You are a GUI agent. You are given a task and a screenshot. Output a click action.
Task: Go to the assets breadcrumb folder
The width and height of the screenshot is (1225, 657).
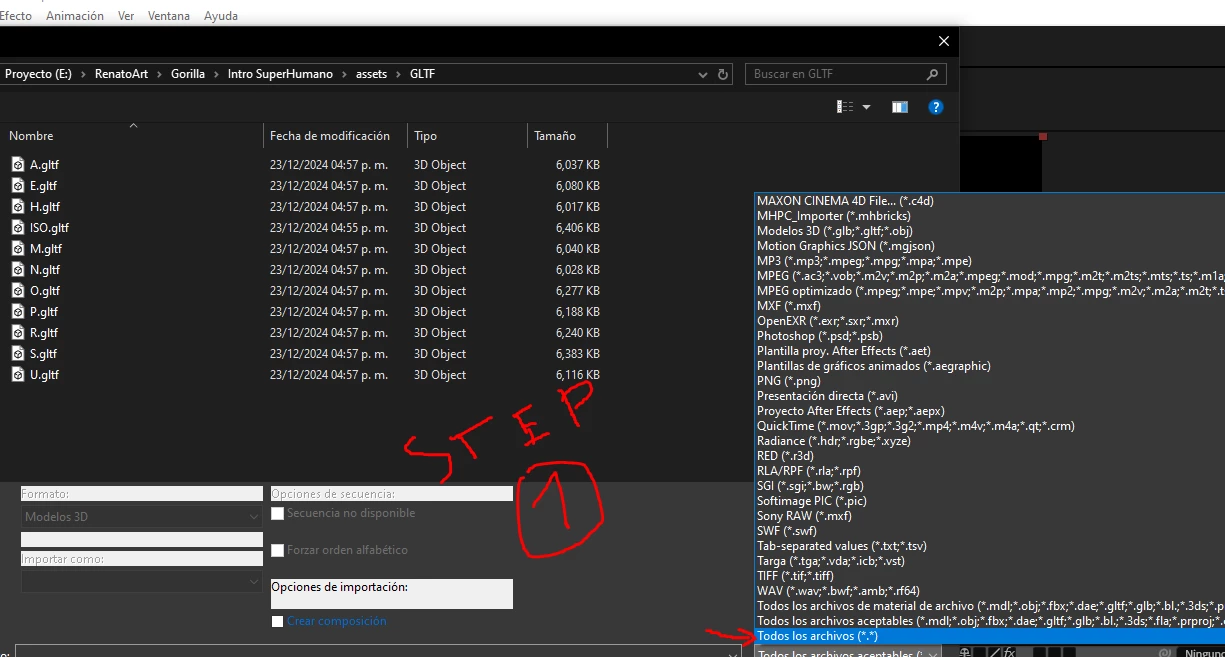tap(372, 74)
